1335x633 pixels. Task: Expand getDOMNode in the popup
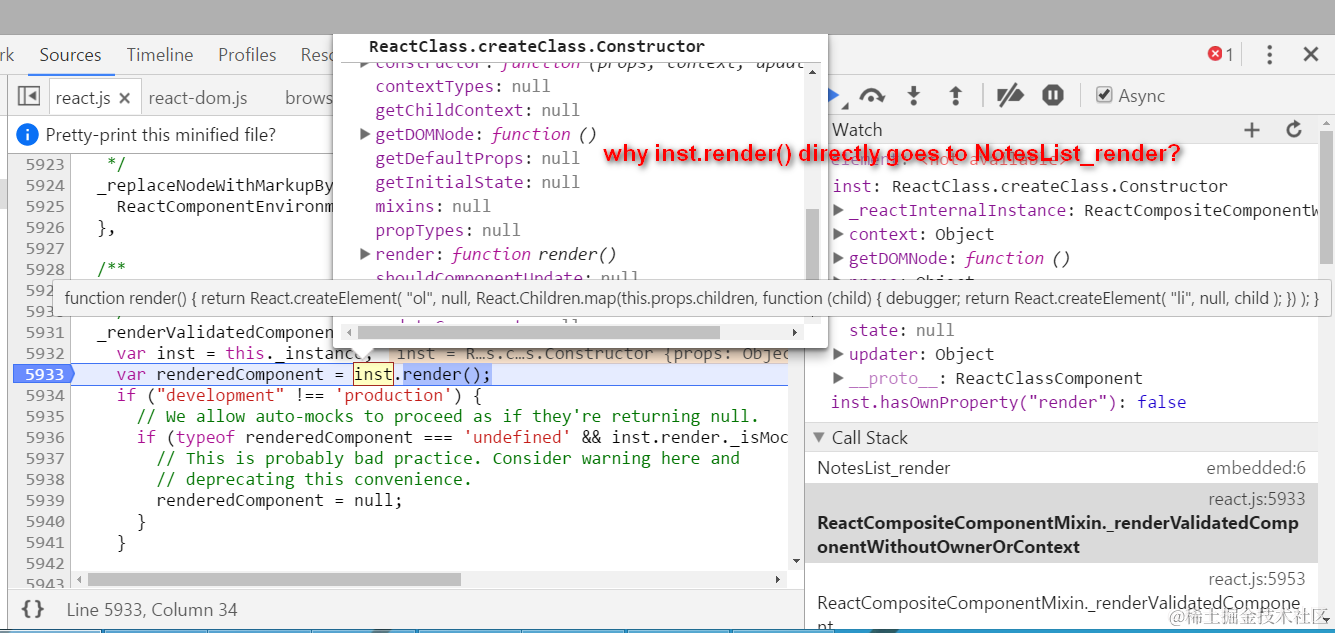pyautogui.click(x=366, y=134)
